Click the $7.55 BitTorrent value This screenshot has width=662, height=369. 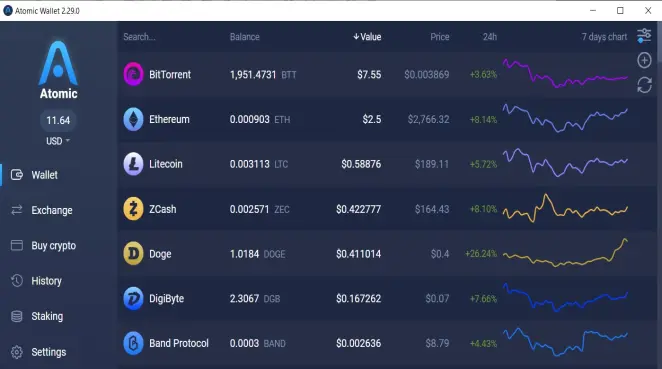369,75
